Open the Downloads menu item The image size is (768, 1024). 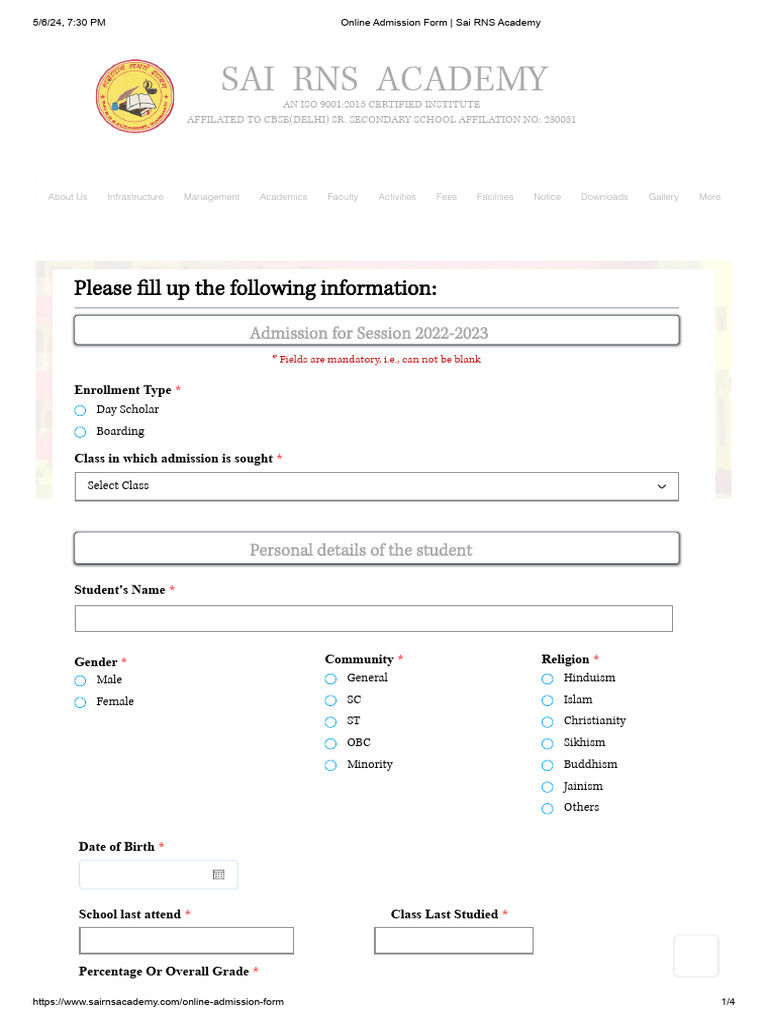(604, 197)
